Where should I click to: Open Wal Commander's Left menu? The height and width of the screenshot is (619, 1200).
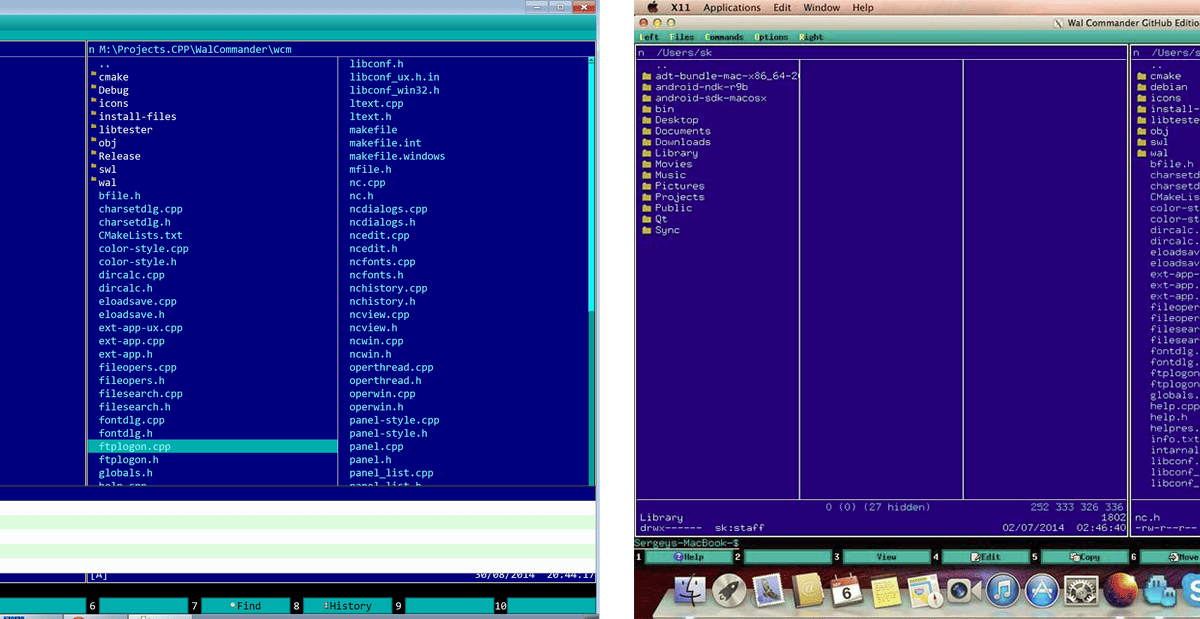(649, 37)
